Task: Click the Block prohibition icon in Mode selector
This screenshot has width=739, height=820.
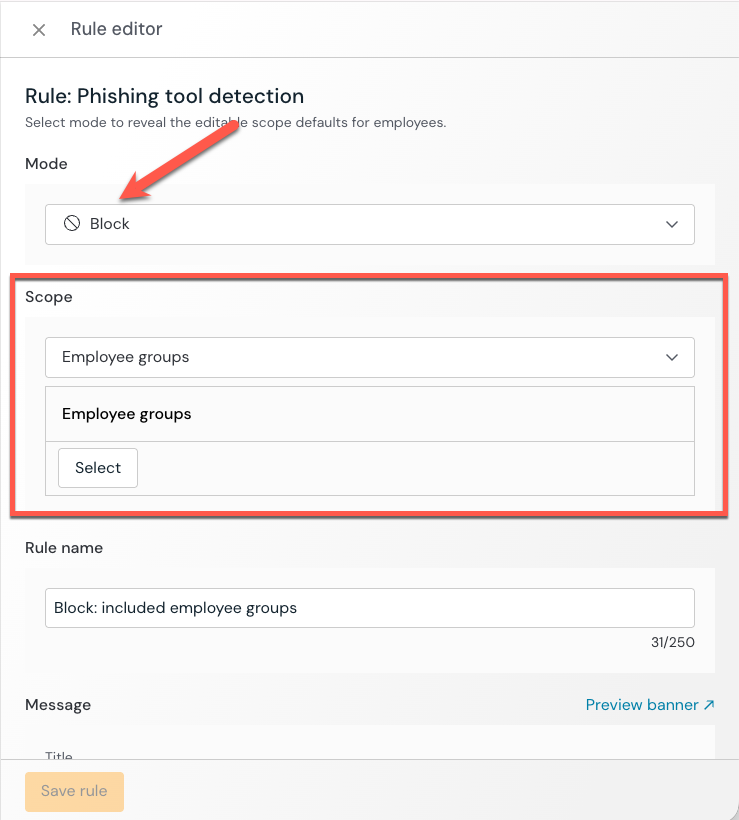Action: pos(71,224)
